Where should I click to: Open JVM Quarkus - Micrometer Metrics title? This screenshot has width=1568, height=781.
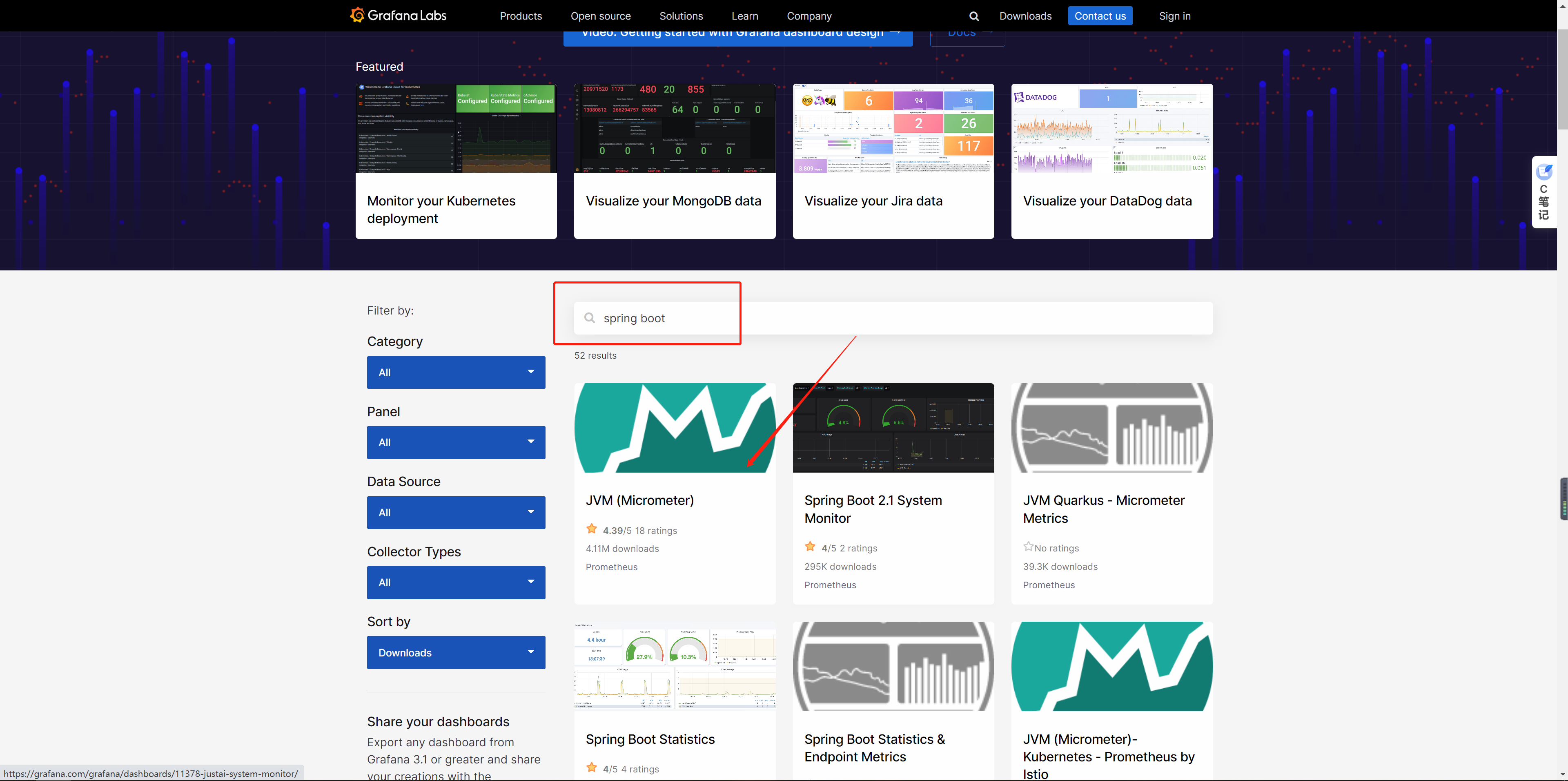click(x=1104, y=509)
